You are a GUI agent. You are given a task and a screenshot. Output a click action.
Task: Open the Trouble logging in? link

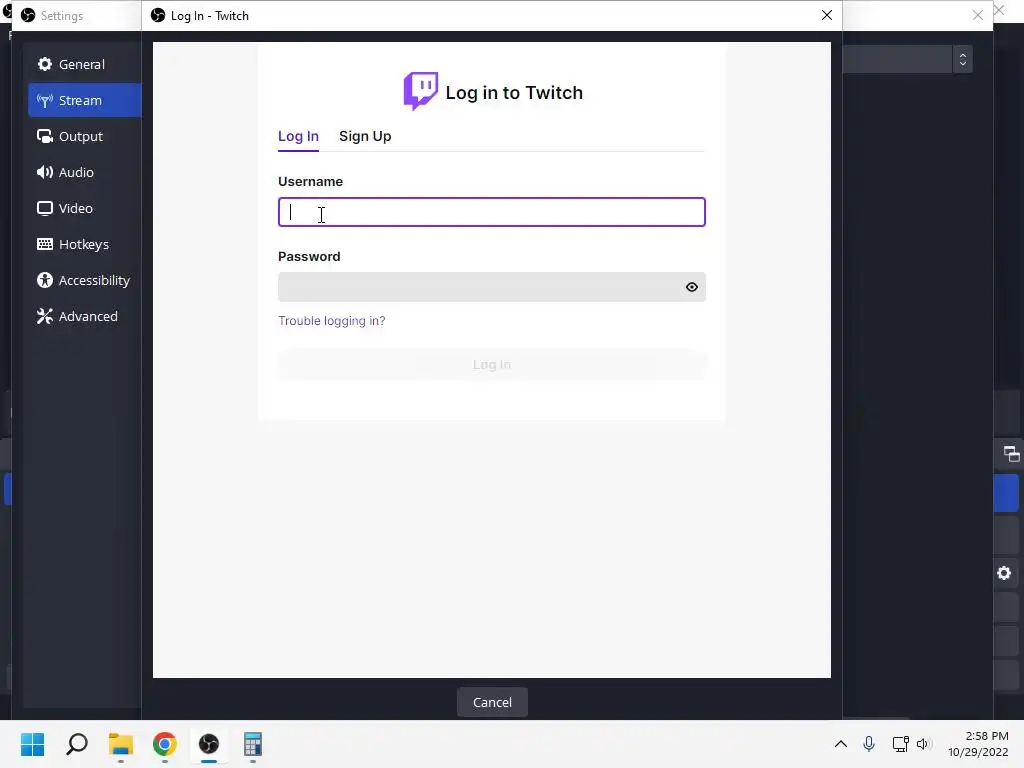(x=332, y=321)
